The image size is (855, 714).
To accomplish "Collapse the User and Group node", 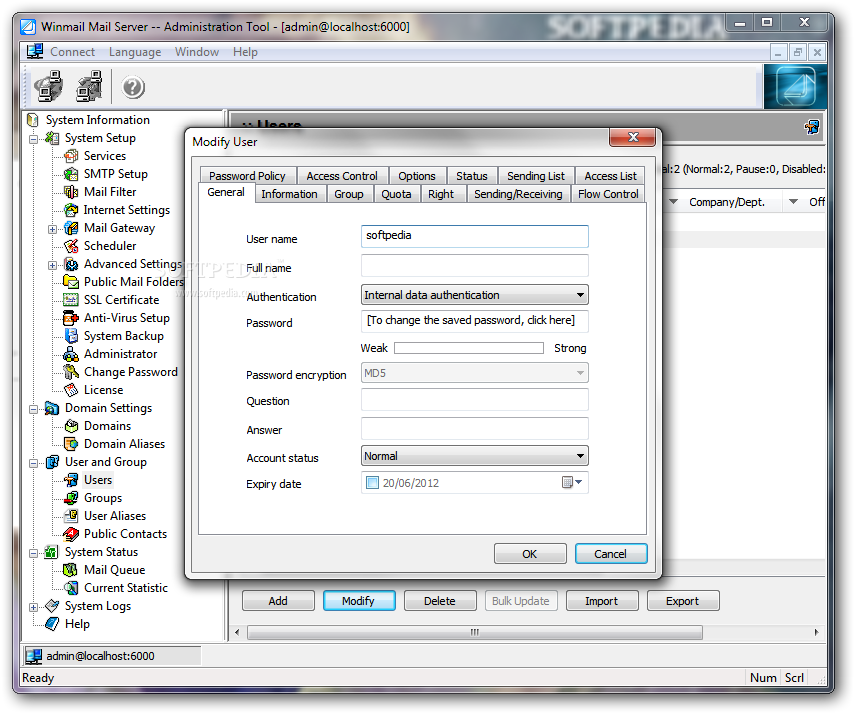I will pyautogui.click(x=34, y=463).
